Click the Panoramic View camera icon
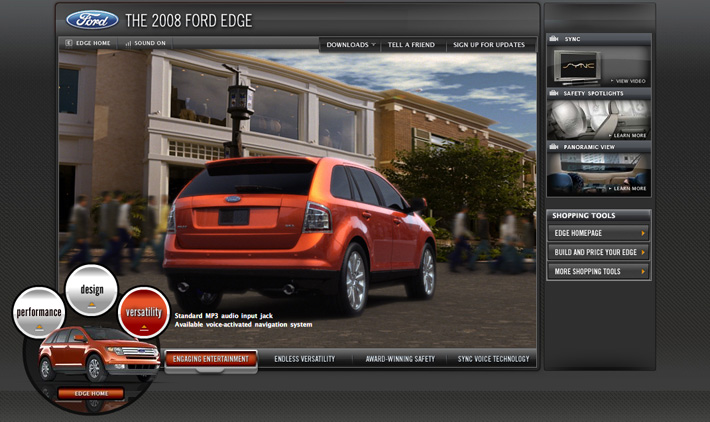The image size is (710, 422). [x=553, y=147]
